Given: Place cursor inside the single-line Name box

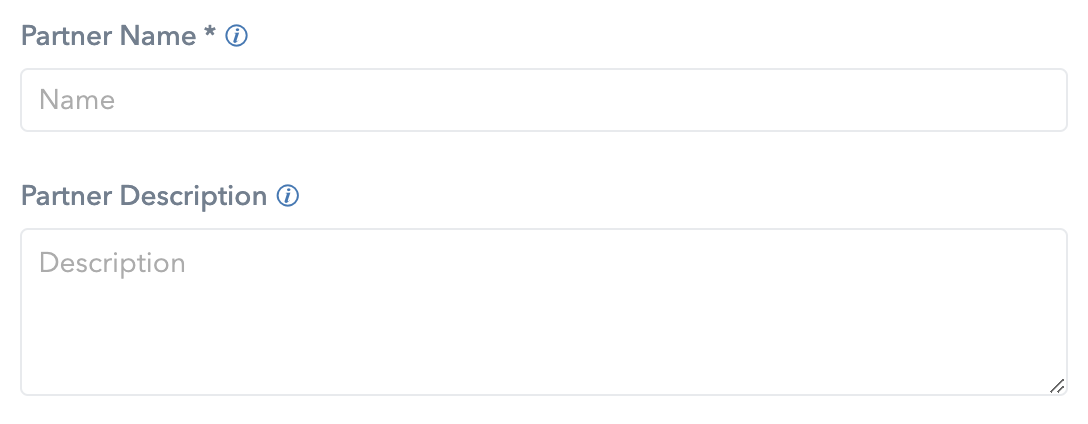Looking at the screenshot, I should pyautogui.click(x=544, y=100).
